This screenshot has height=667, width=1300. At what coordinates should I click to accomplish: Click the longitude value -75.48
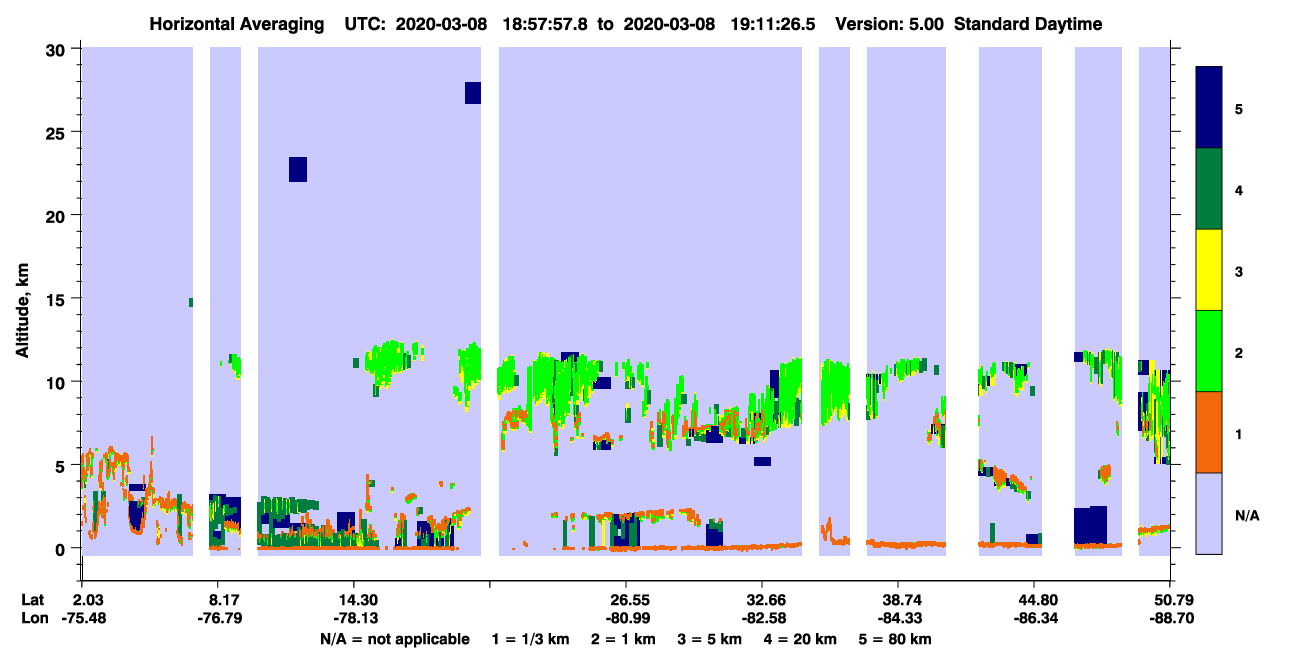pos(84,618)
